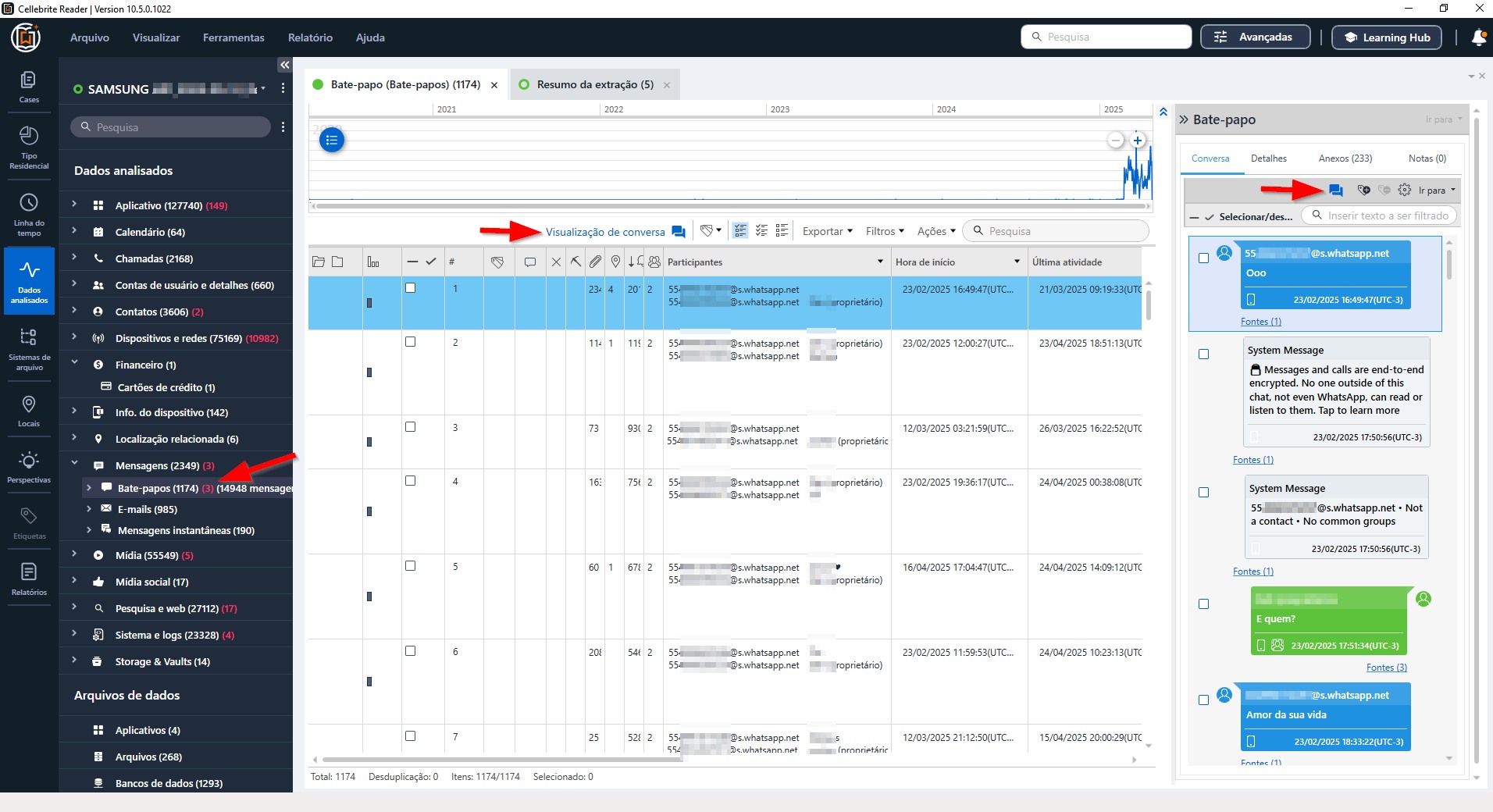Tick the checkbox for row 5
Screen dimensions: 1493x812
410,566
